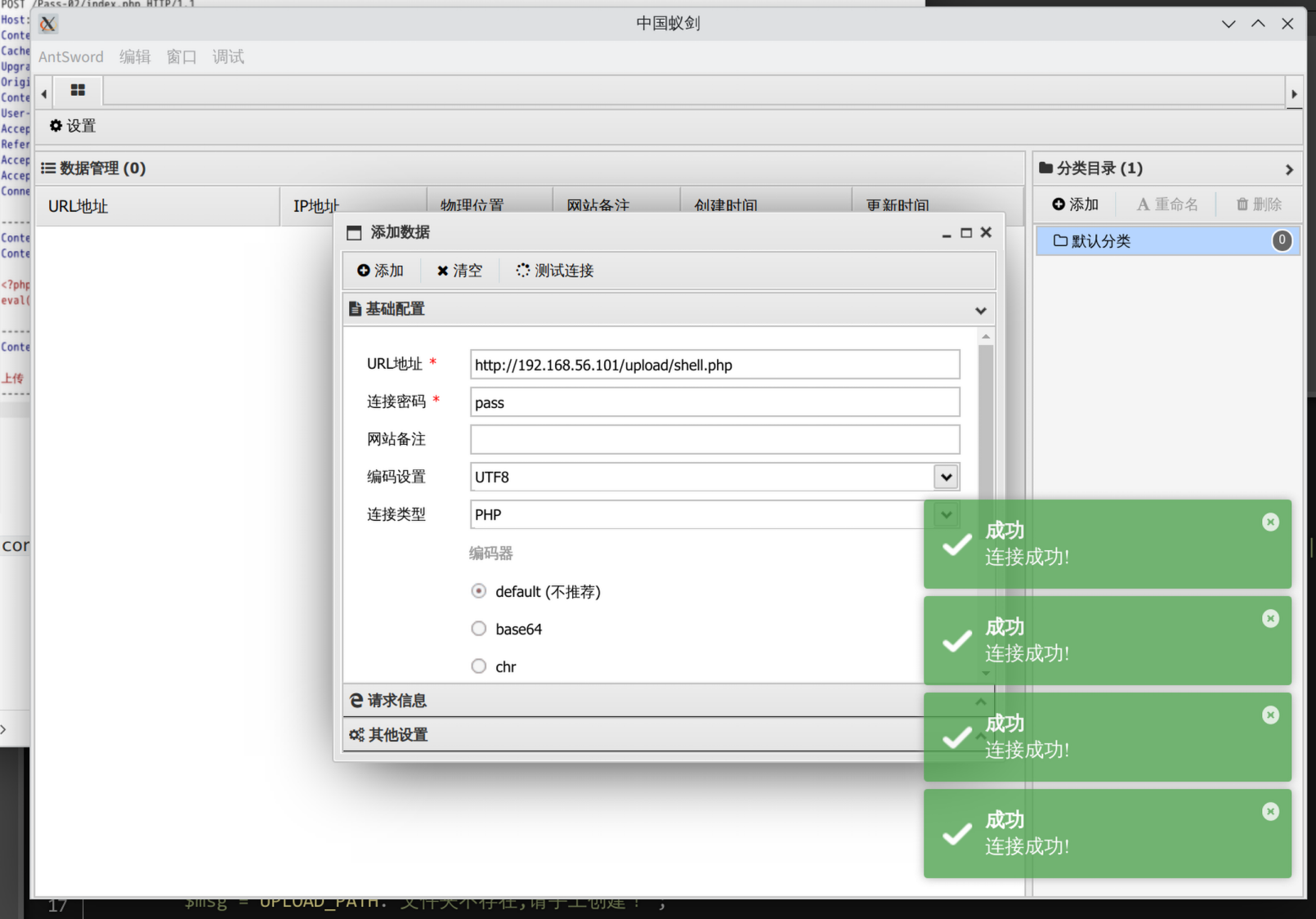Open the AntSword menu
The width and height of the screenshot is (1316, 919).
click(x=71, y=56)
